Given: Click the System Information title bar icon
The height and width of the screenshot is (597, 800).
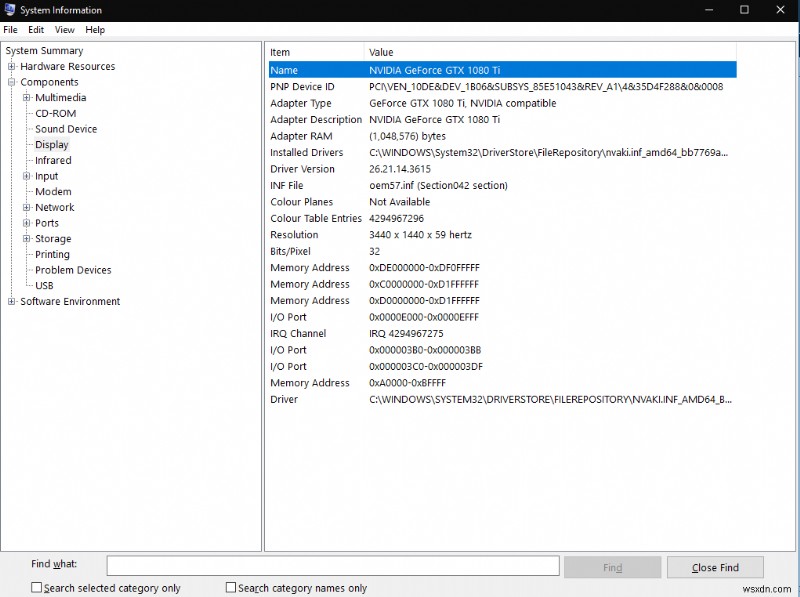Looking at the screenshot, I should coord(10,9).
